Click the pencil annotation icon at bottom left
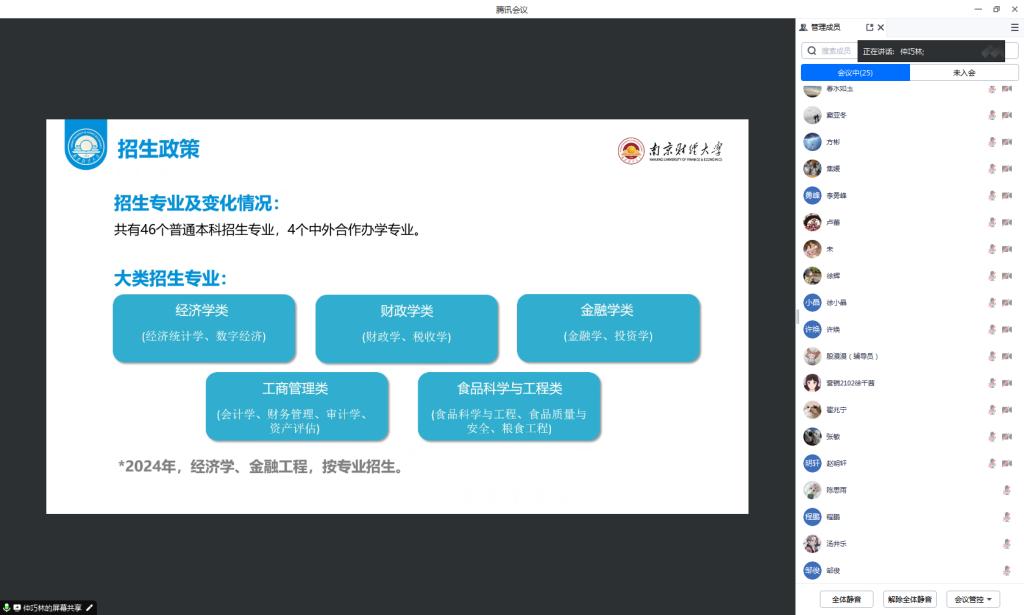The height and width of the screenshot is (615, 1024). (x=90, y=607)
